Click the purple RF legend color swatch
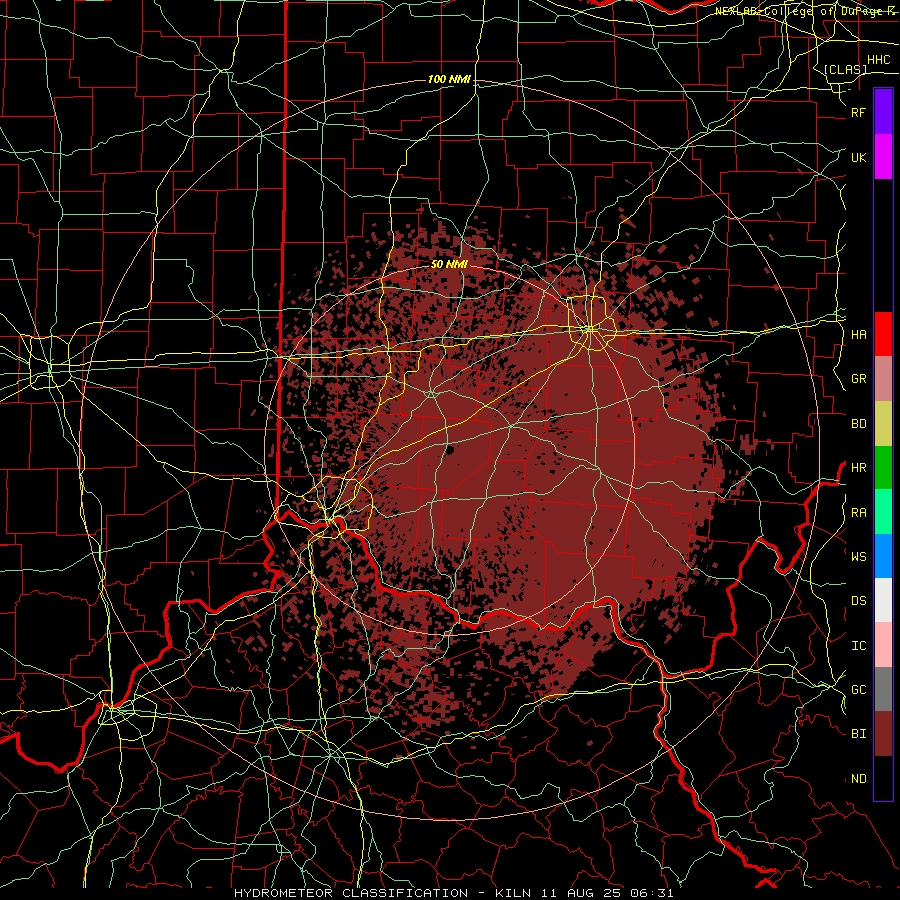The width and height of the screenshot is (900, 900). point(883,112)
